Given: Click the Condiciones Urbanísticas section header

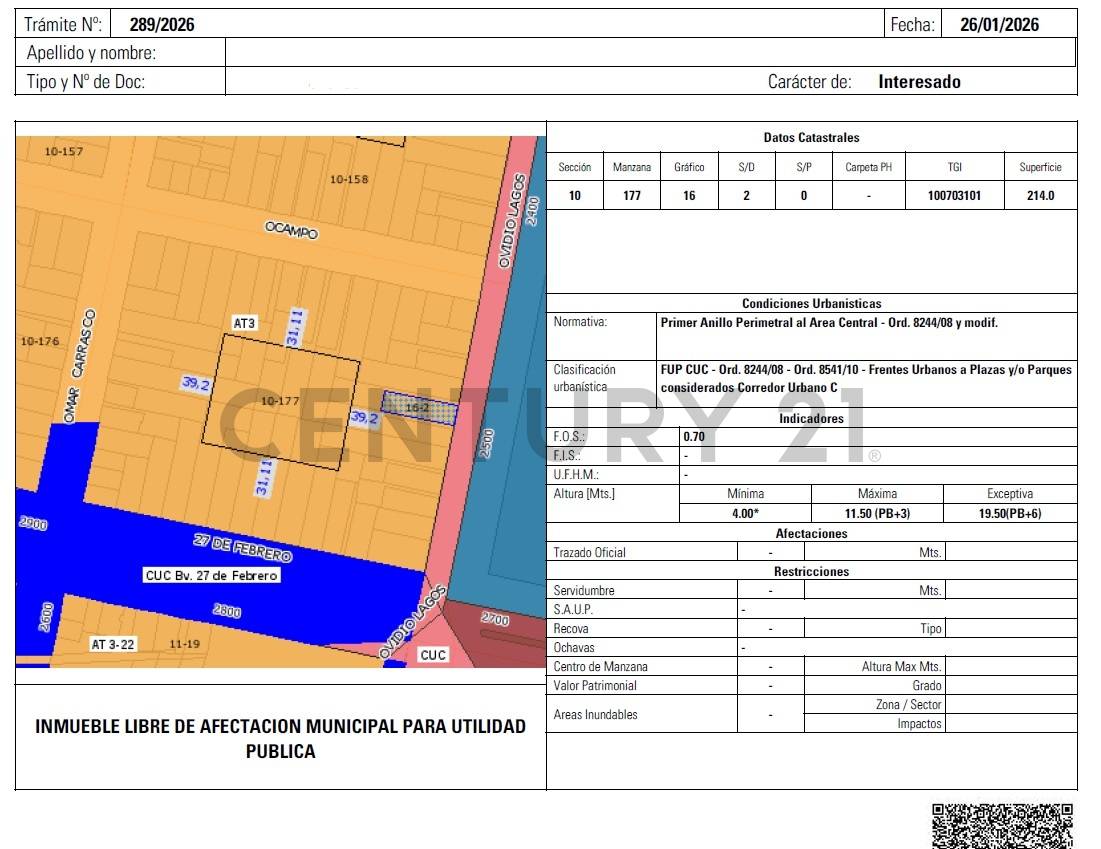Looking at the screenshot, I should [811, 303].
